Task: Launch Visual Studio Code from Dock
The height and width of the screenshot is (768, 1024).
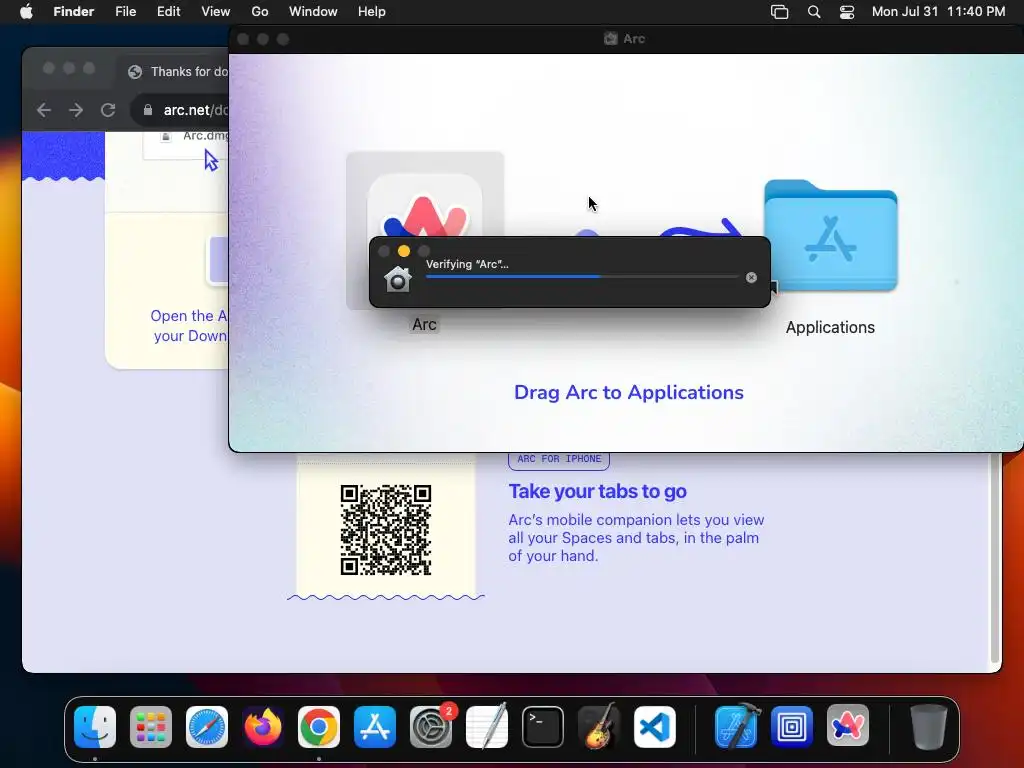Action: pos(655,726)
